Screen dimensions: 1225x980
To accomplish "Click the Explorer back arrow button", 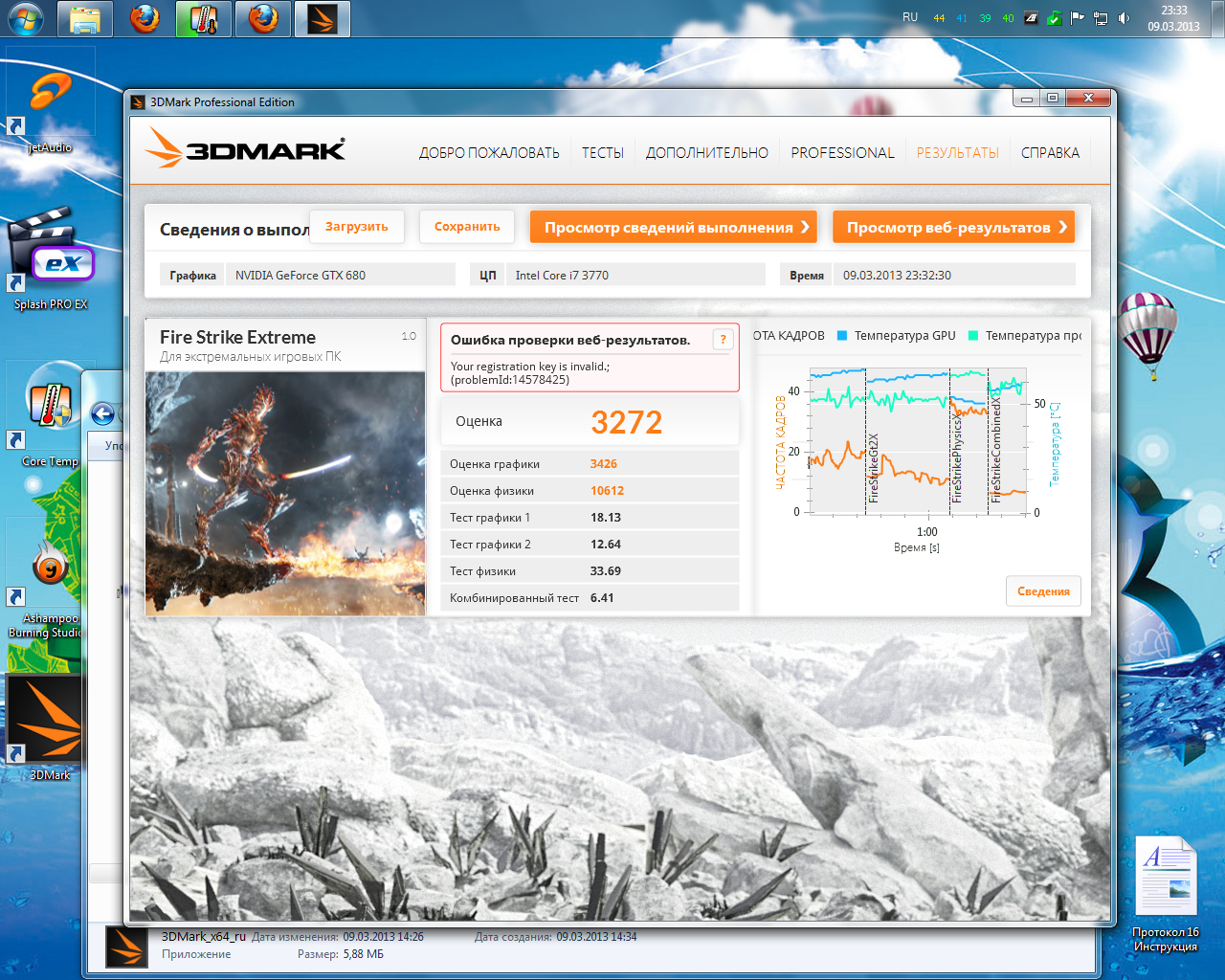I will [x=103, y=414].
